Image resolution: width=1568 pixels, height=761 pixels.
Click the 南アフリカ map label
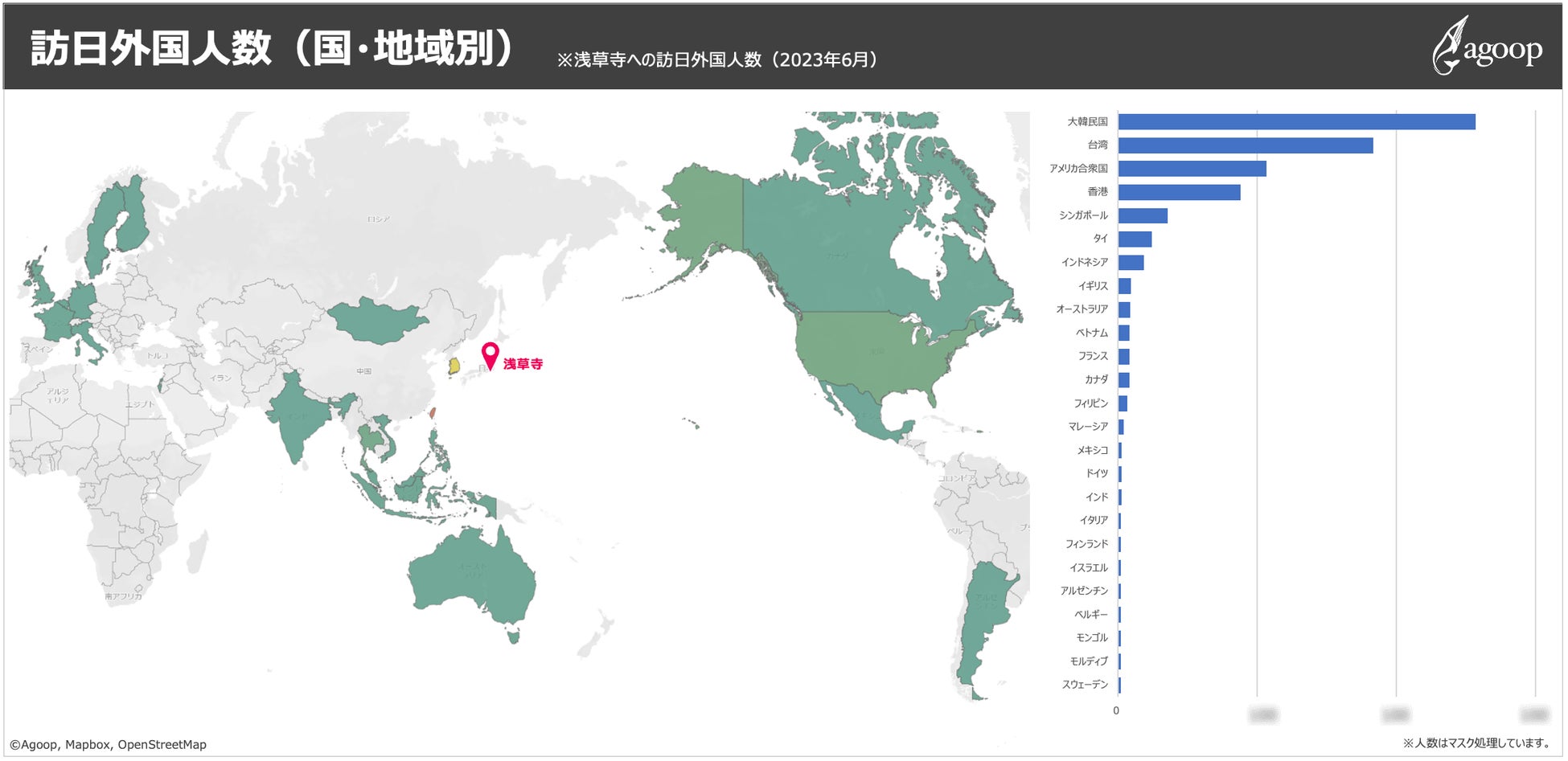(x=123, y=596)
